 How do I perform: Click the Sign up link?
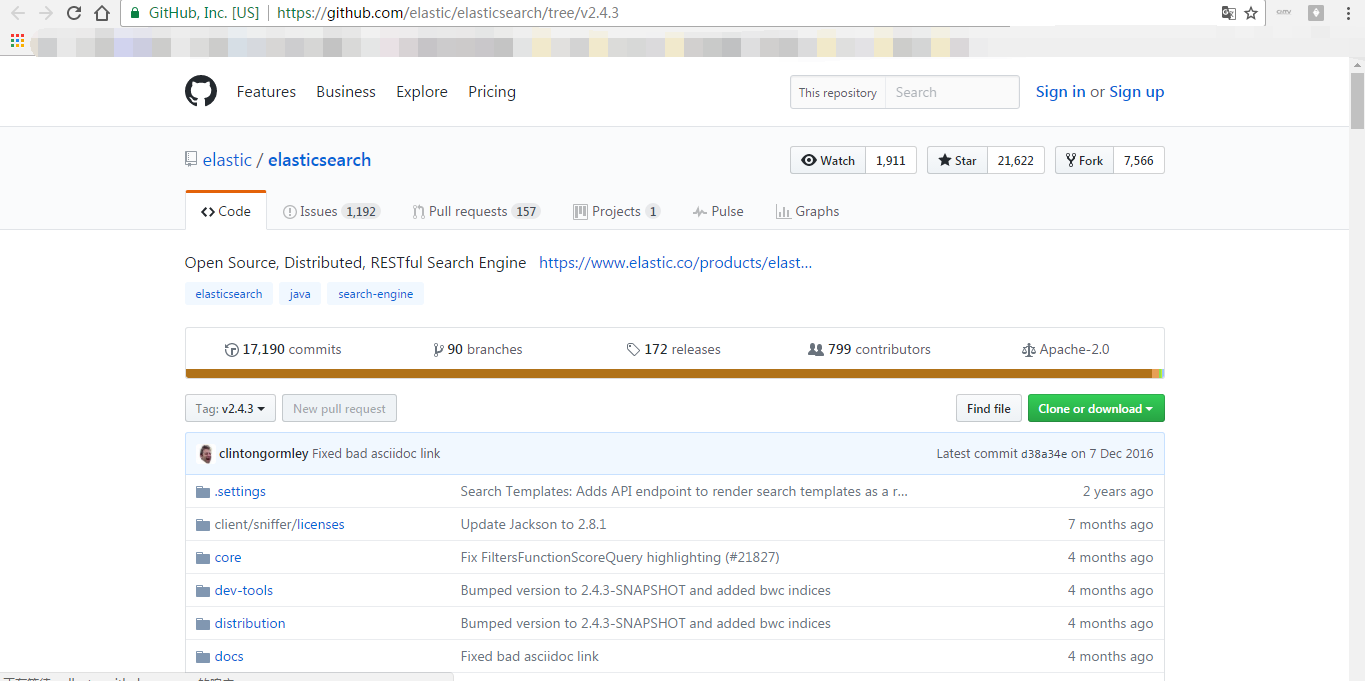(x=1137, y=92)
